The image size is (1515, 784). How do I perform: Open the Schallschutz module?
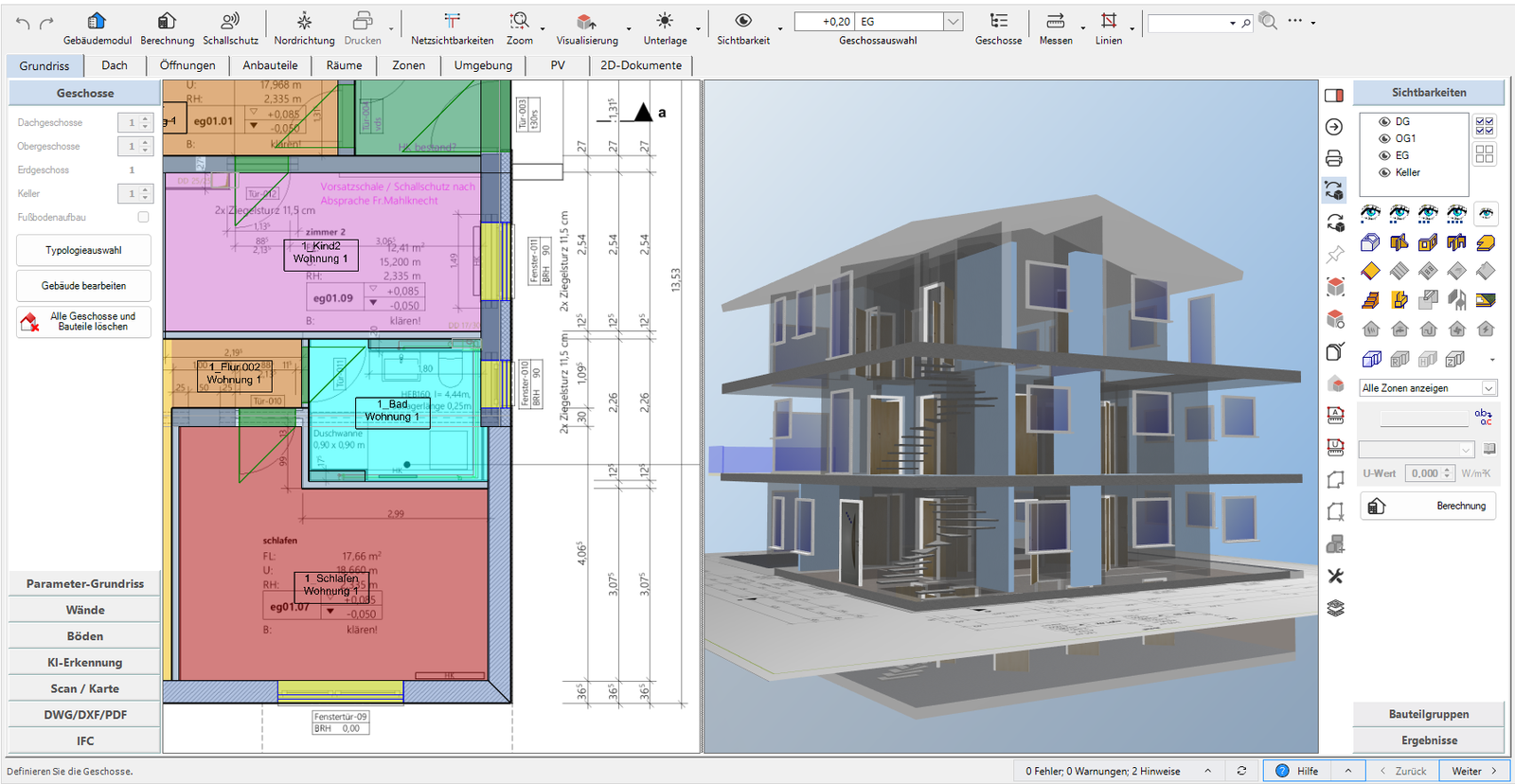(x=230, y=28)
